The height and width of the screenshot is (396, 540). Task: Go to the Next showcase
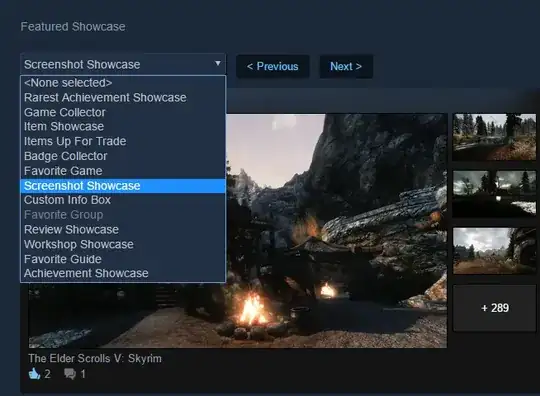pos(346,66)
